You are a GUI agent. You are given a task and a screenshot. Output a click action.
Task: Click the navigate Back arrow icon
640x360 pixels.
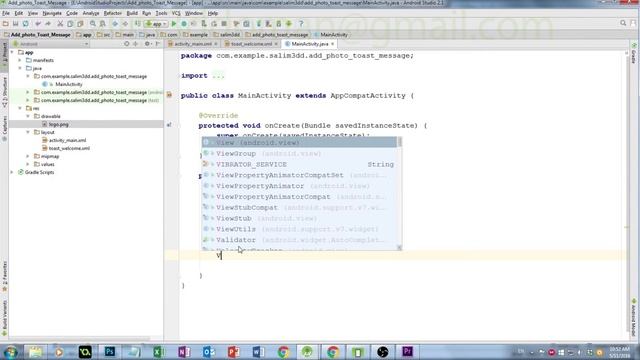point(115,24)
